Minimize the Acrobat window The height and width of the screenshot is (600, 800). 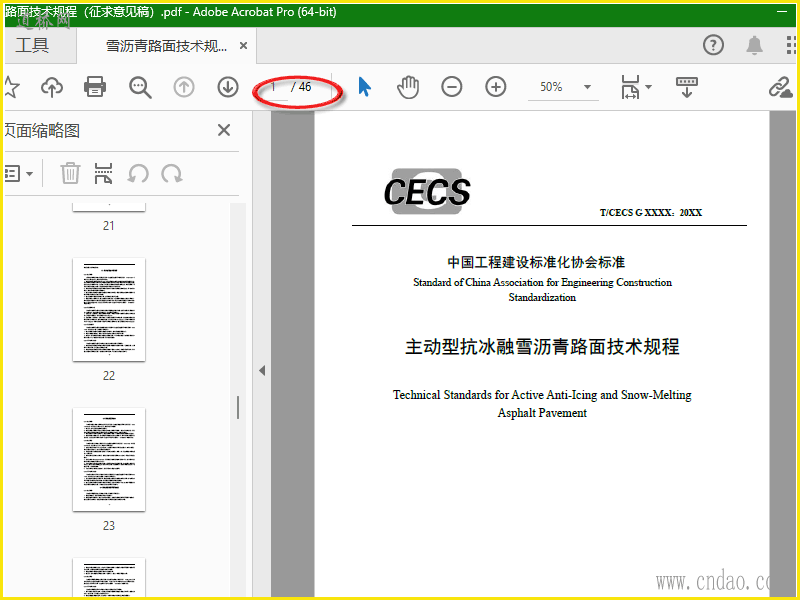782,12
